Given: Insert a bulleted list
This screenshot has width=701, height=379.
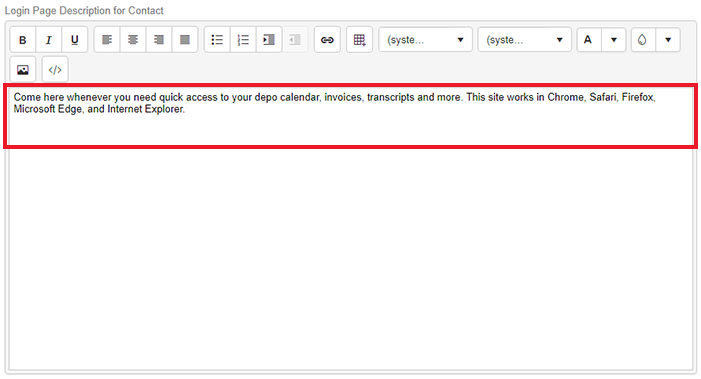Looking at the screenshot, I should 217,40.
